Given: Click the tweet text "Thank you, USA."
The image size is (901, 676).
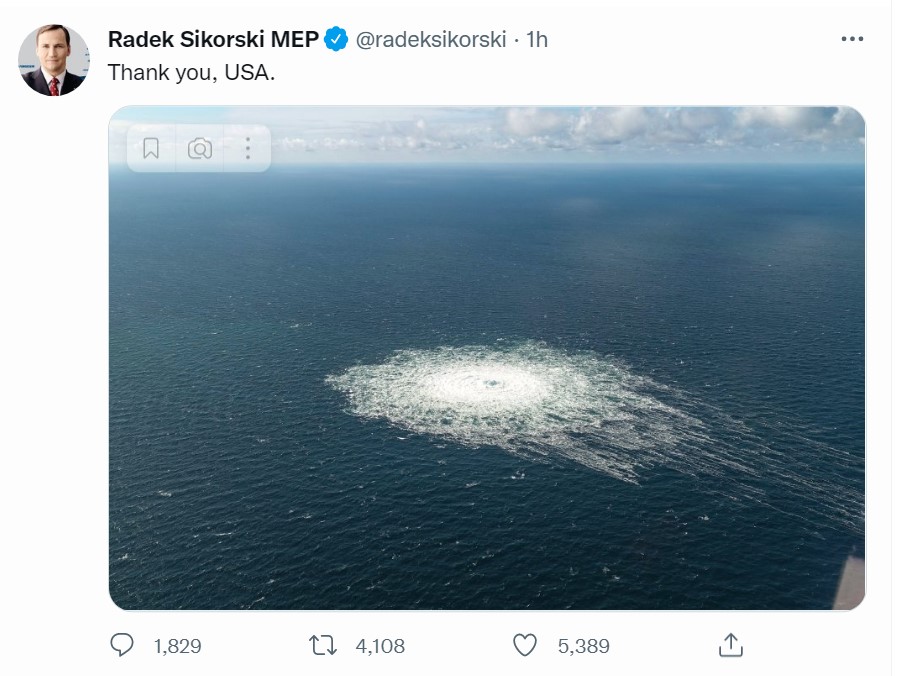Looking at the screenshot, I should point(190,73).
